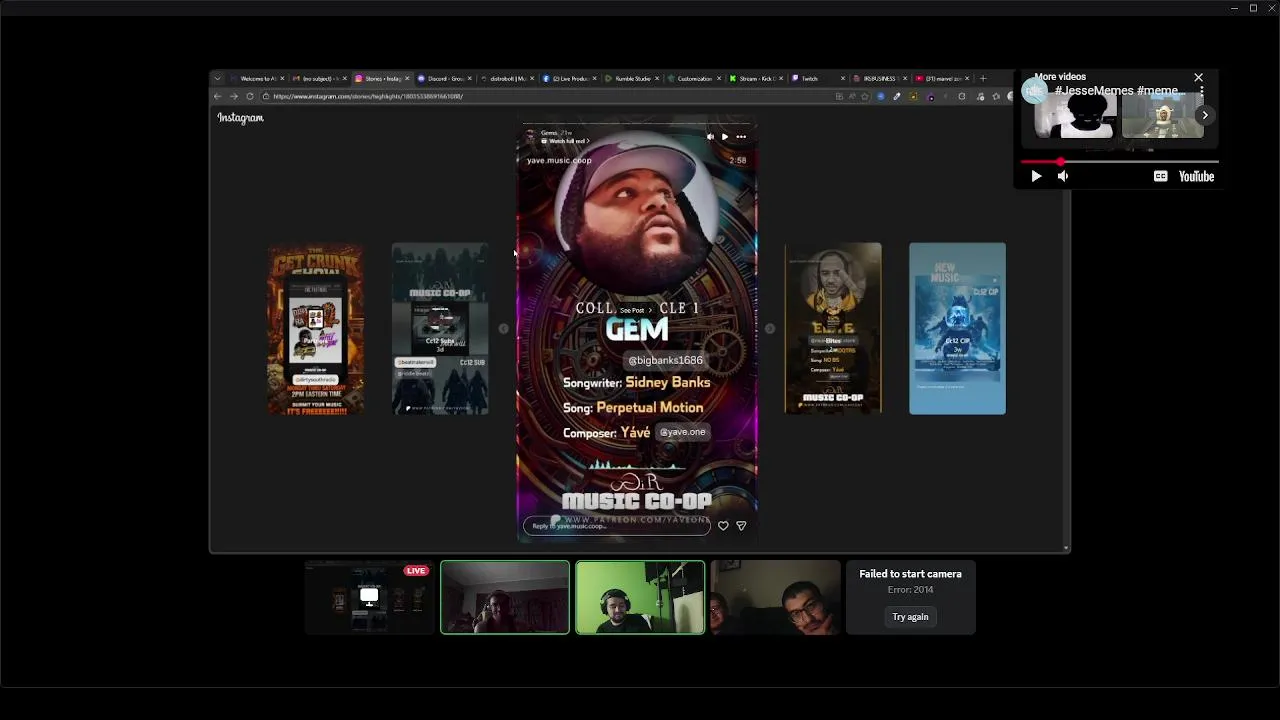Tap the @yave.one mention sticker
This screenshot has width=1280, height=720.
click(682, 432)
